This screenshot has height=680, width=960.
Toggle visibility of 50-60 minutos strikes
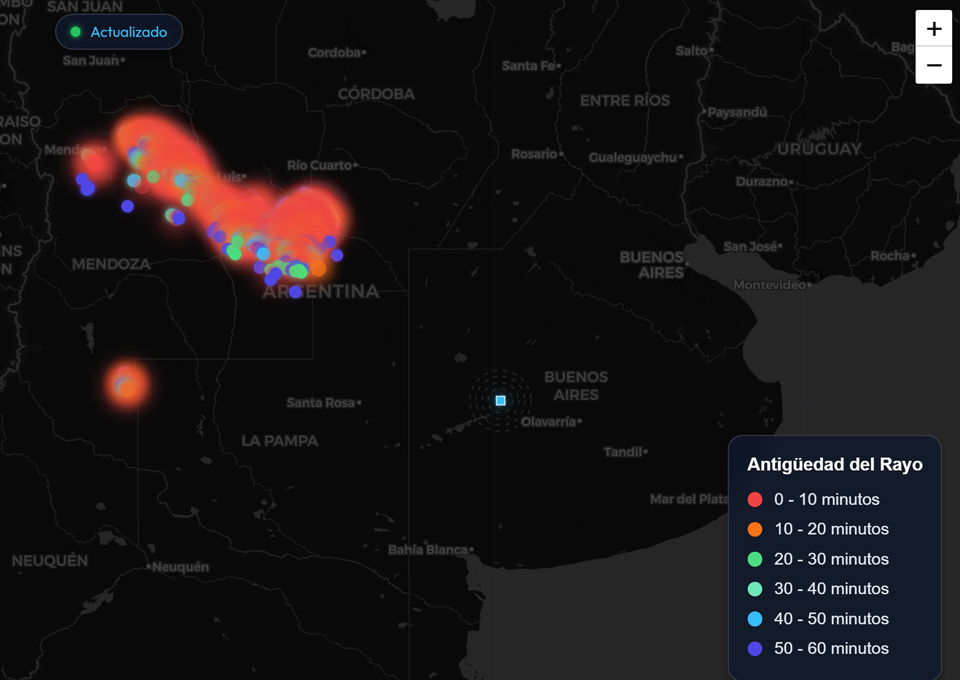pos(820,649)
